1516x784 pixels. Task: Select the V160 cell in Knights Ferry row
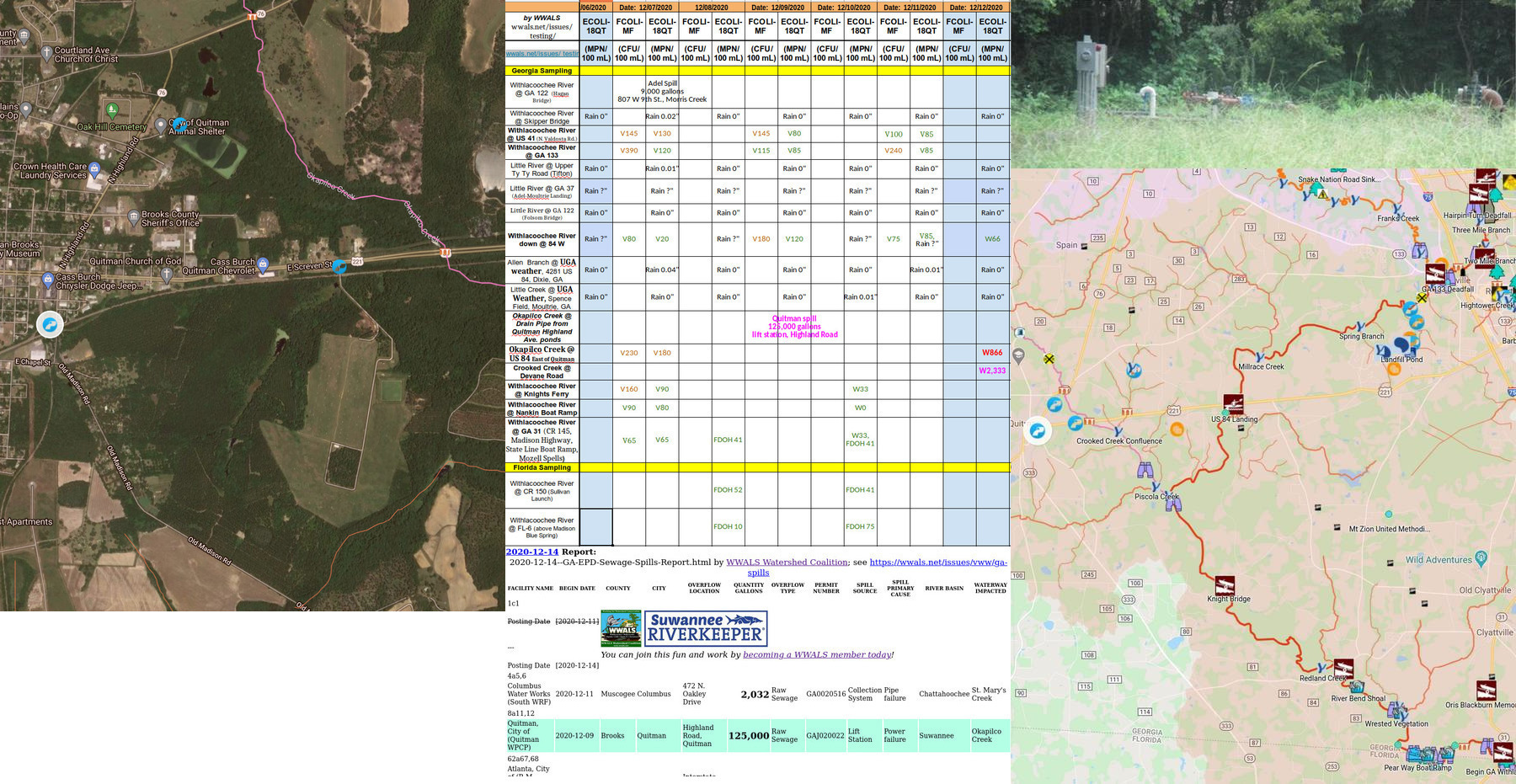[628, 389]
